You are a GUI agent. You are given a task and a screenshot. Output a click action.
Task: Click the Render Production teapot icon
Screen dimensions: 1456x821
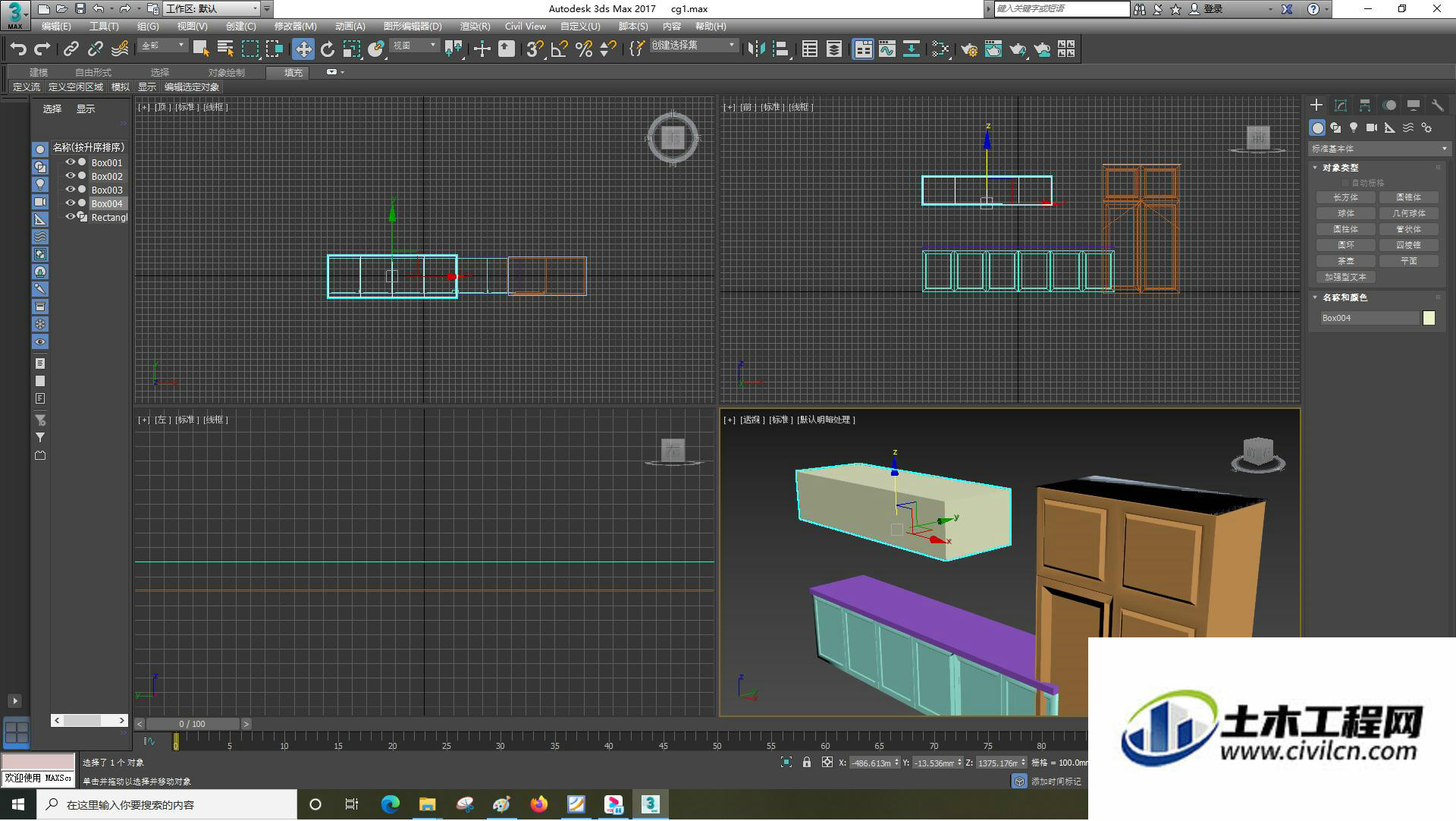(1018, 49)
